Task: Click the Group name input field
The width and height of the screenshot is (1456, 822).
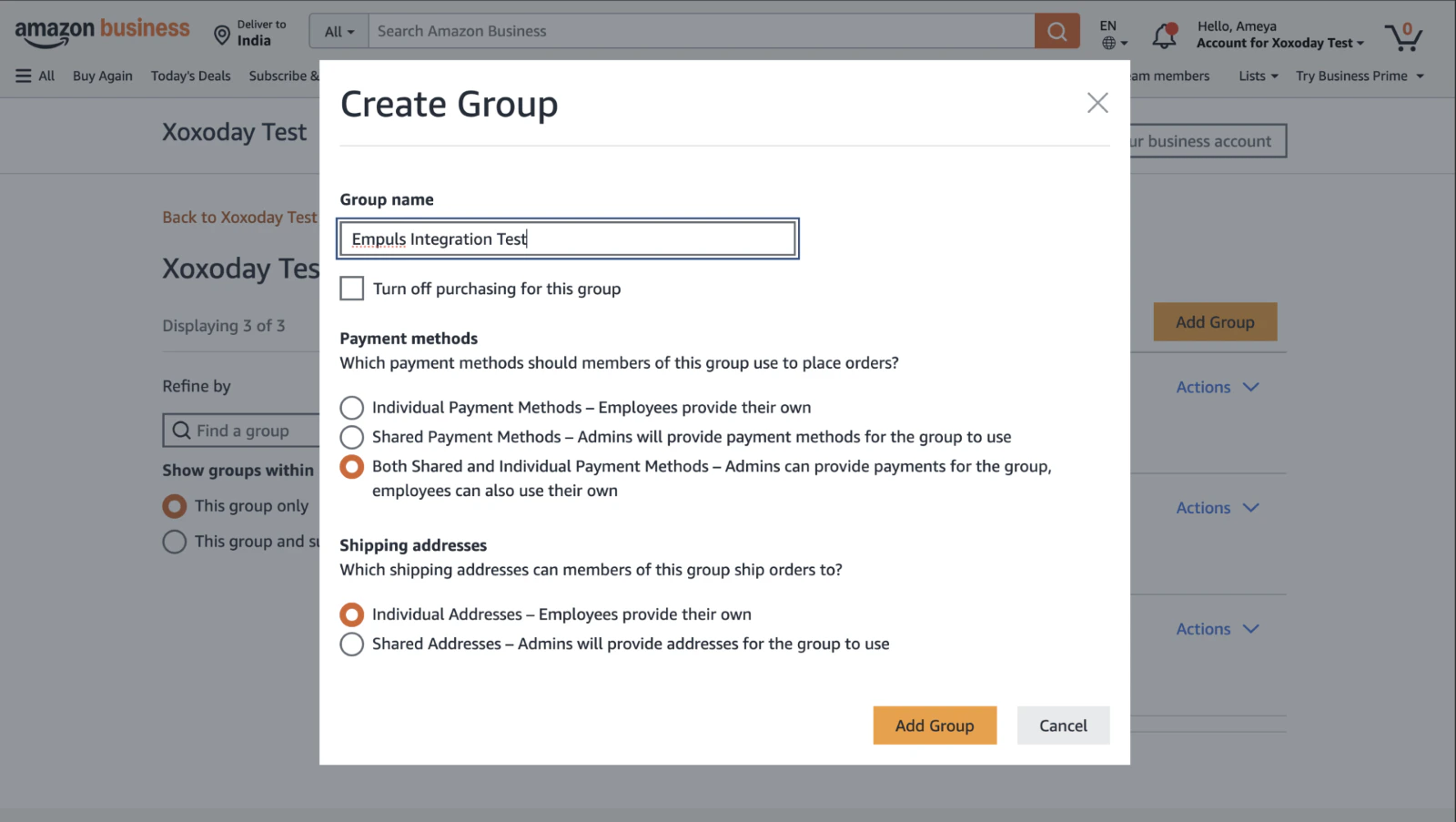Action: [x=568, y=238]
